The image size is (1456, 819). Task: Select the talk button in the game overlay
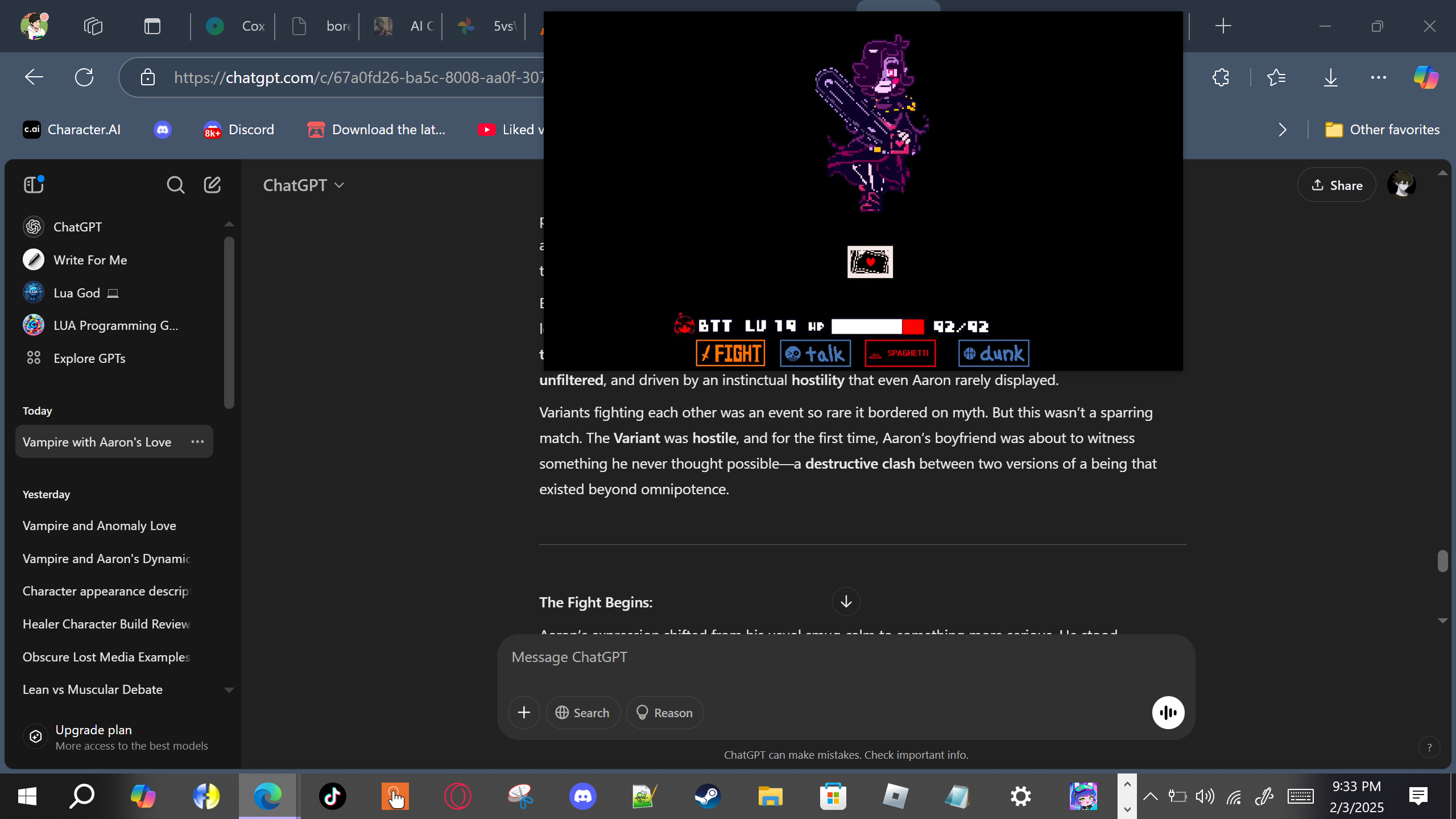816,354
